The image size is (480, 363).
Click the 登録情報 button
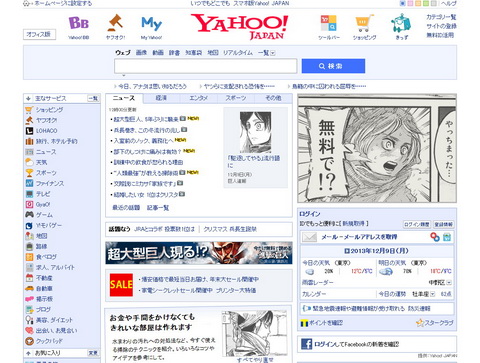[443, 224]
